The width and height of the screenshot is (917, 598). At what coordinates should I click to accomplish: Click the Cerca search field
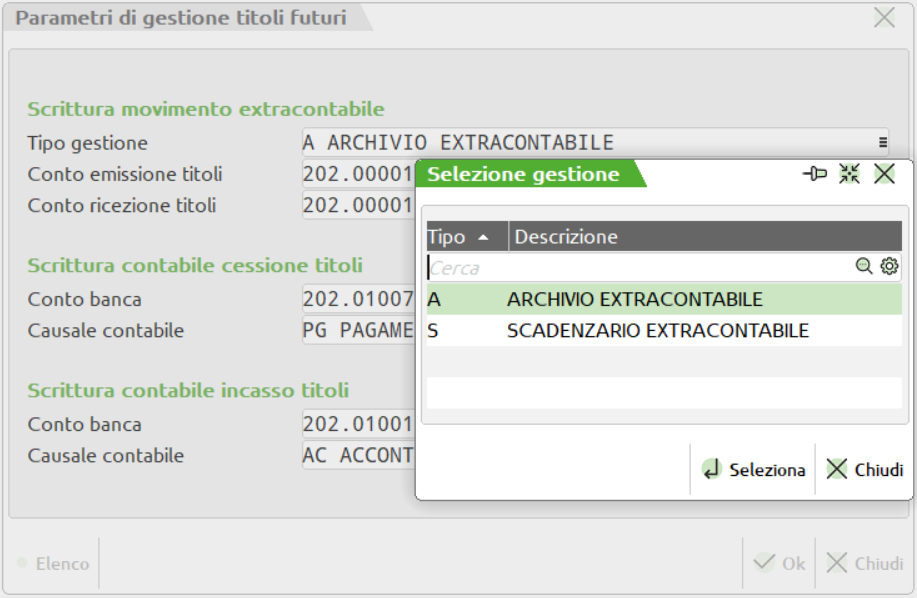[x=638, y=268]
